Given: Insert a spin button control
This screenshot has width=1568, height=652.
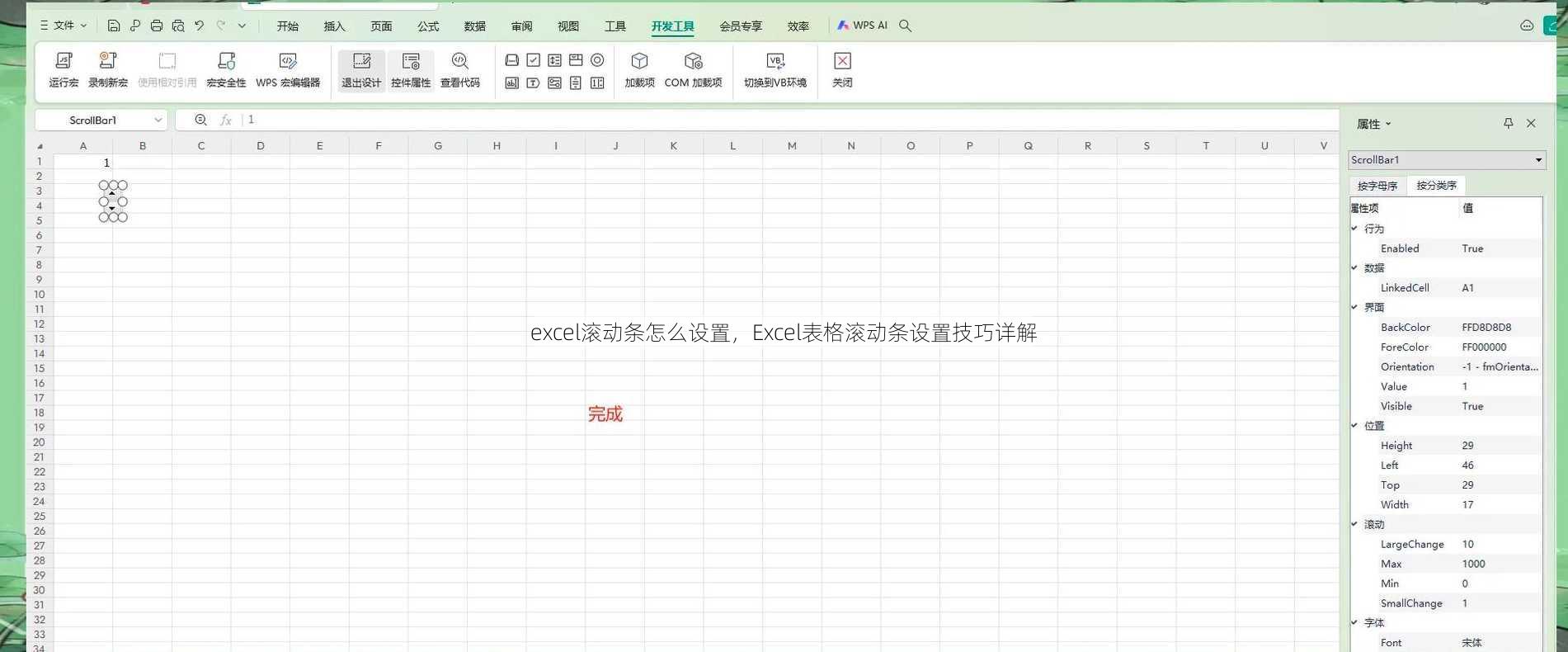Looking at the screenshot, I should (x=597, y=83).
